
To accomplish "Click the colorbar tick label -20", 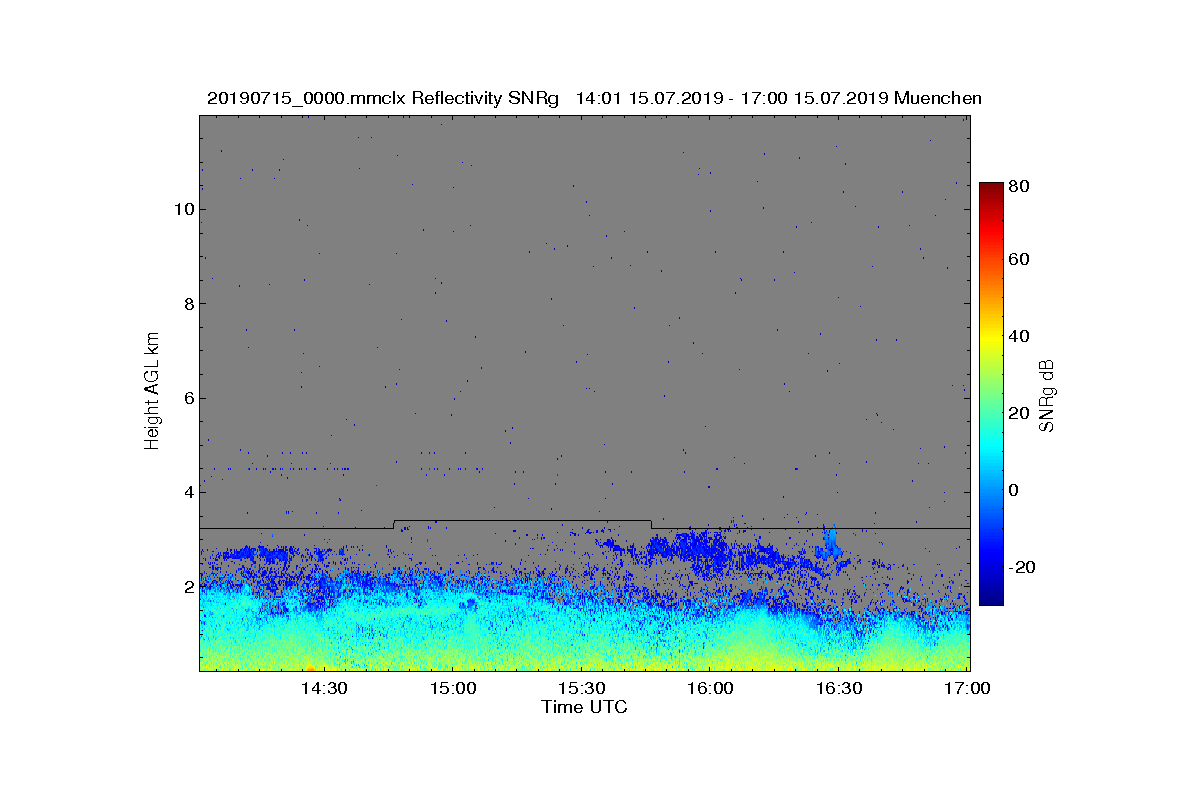I will point(1023,567).
